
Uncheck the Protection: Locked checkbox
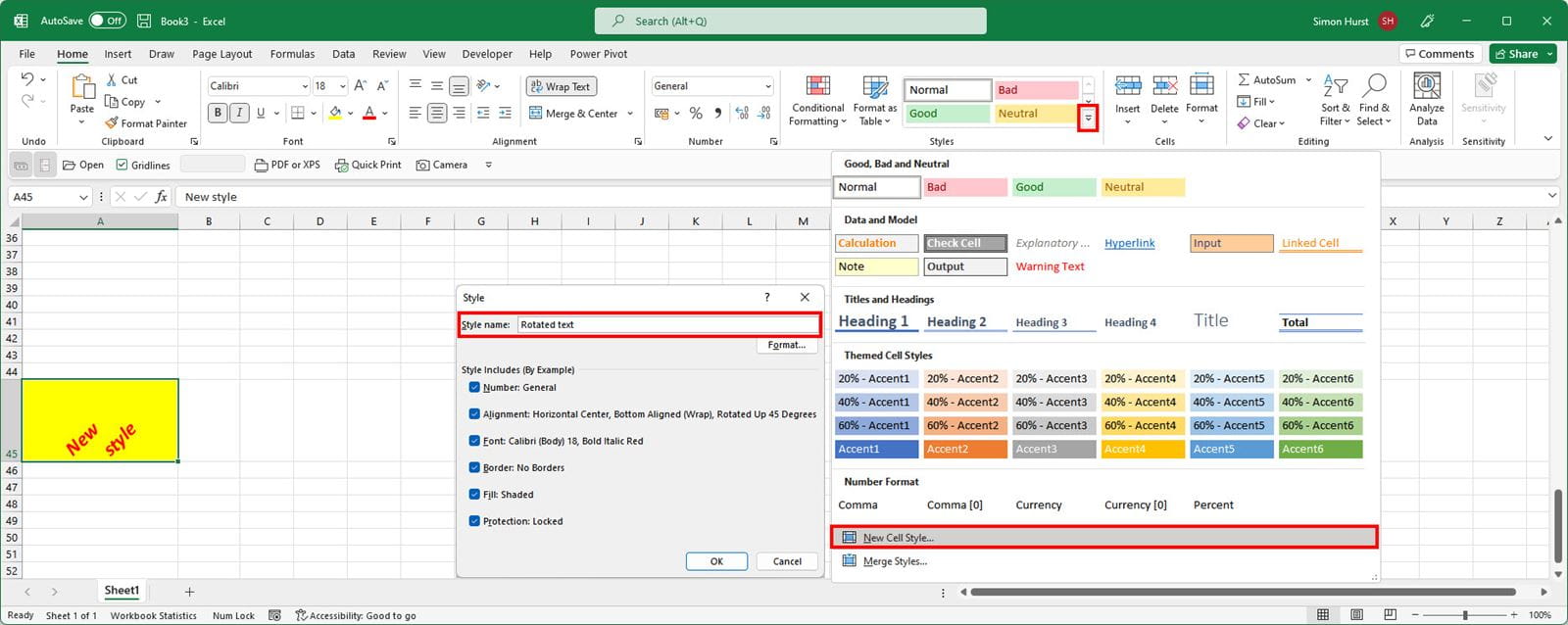pos(474,521)
